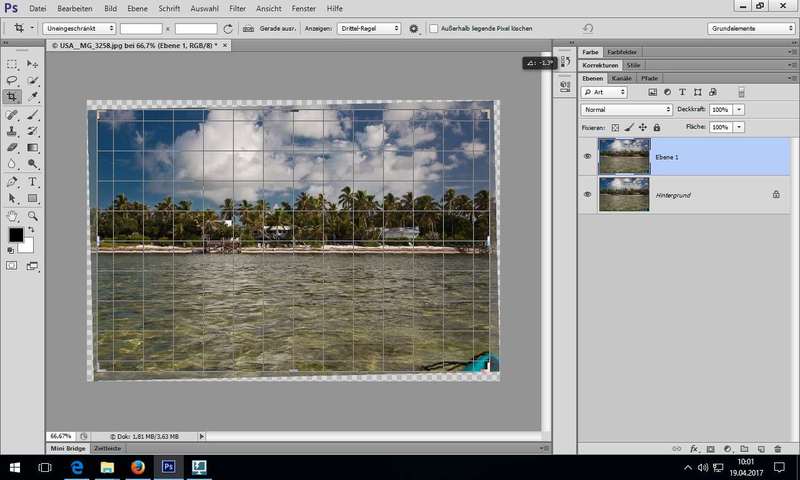Screen dimensions: 800x480
Task: Pick the Eyedropper tool
Action: coord(33,97)
